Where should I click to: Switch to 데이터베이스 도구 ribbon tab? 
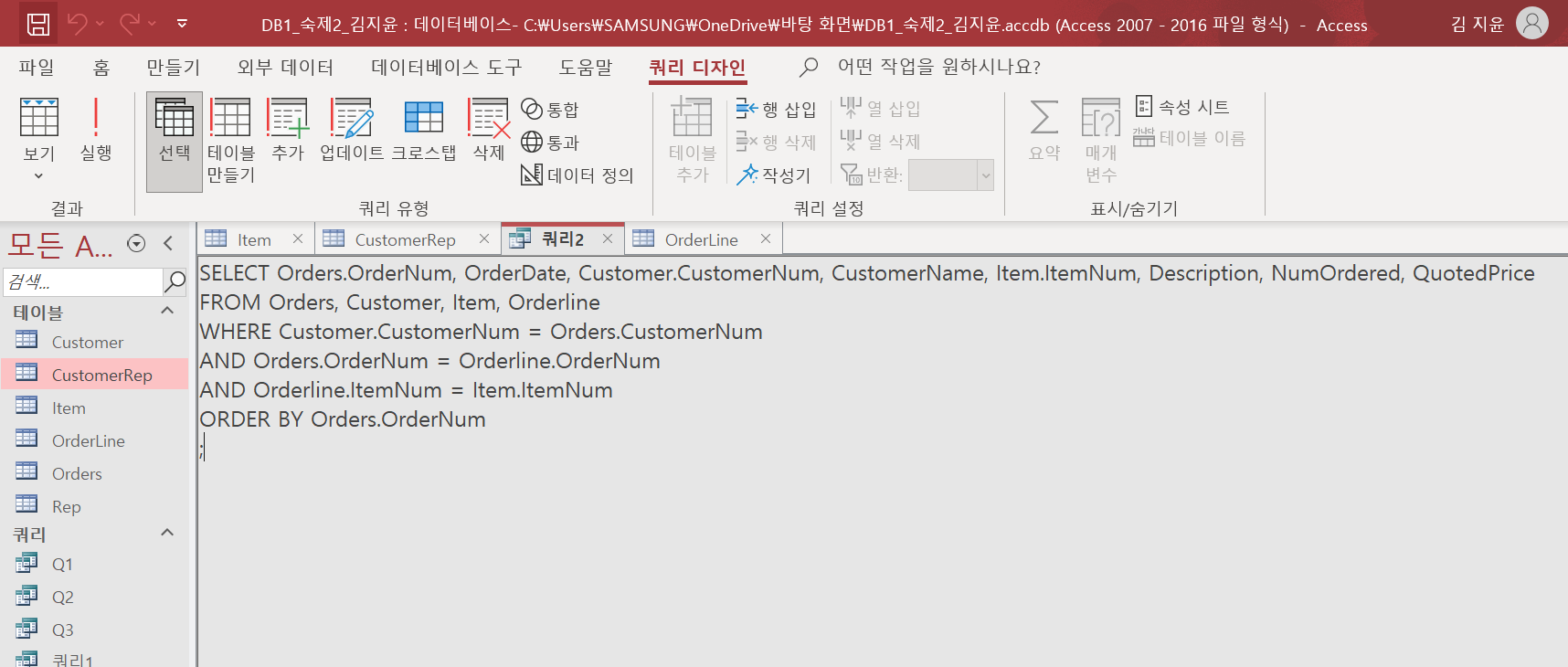point(447,68)
